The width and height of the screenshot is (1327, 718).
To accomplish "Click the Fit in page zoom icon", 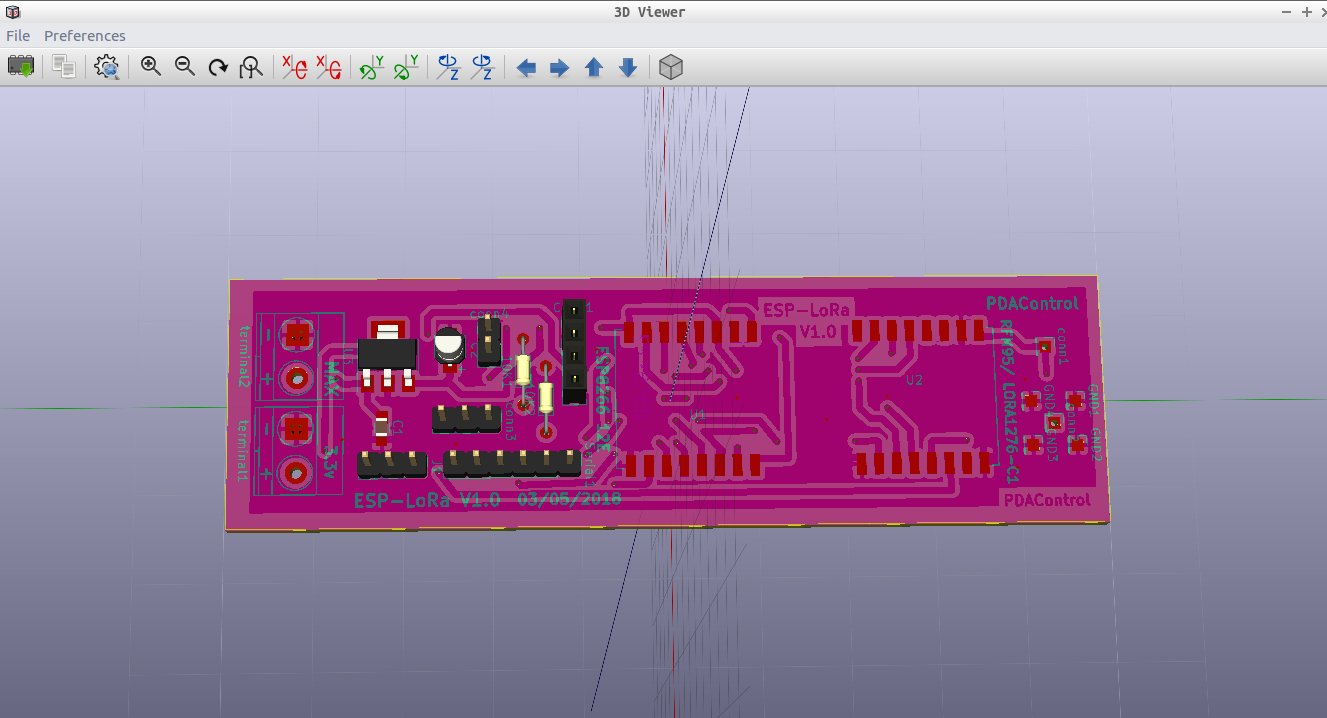I will (x=251, y=67).
